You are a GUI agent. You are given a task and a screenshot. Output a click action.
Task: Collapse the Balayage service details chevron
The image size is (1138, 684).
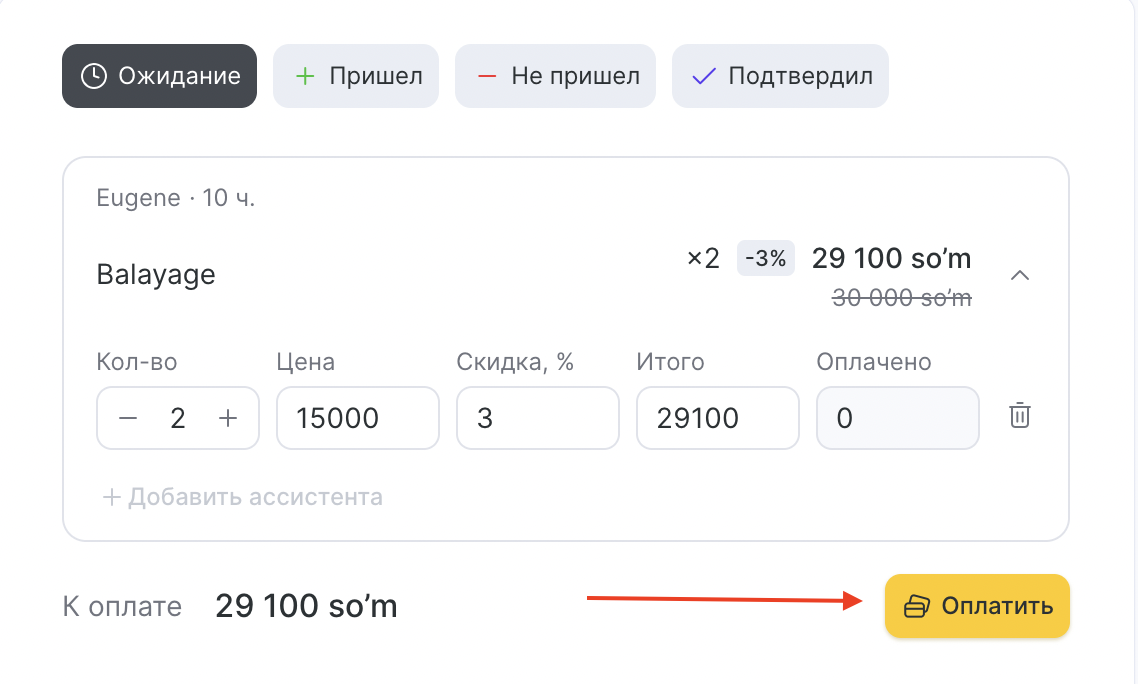(1020, 275)
